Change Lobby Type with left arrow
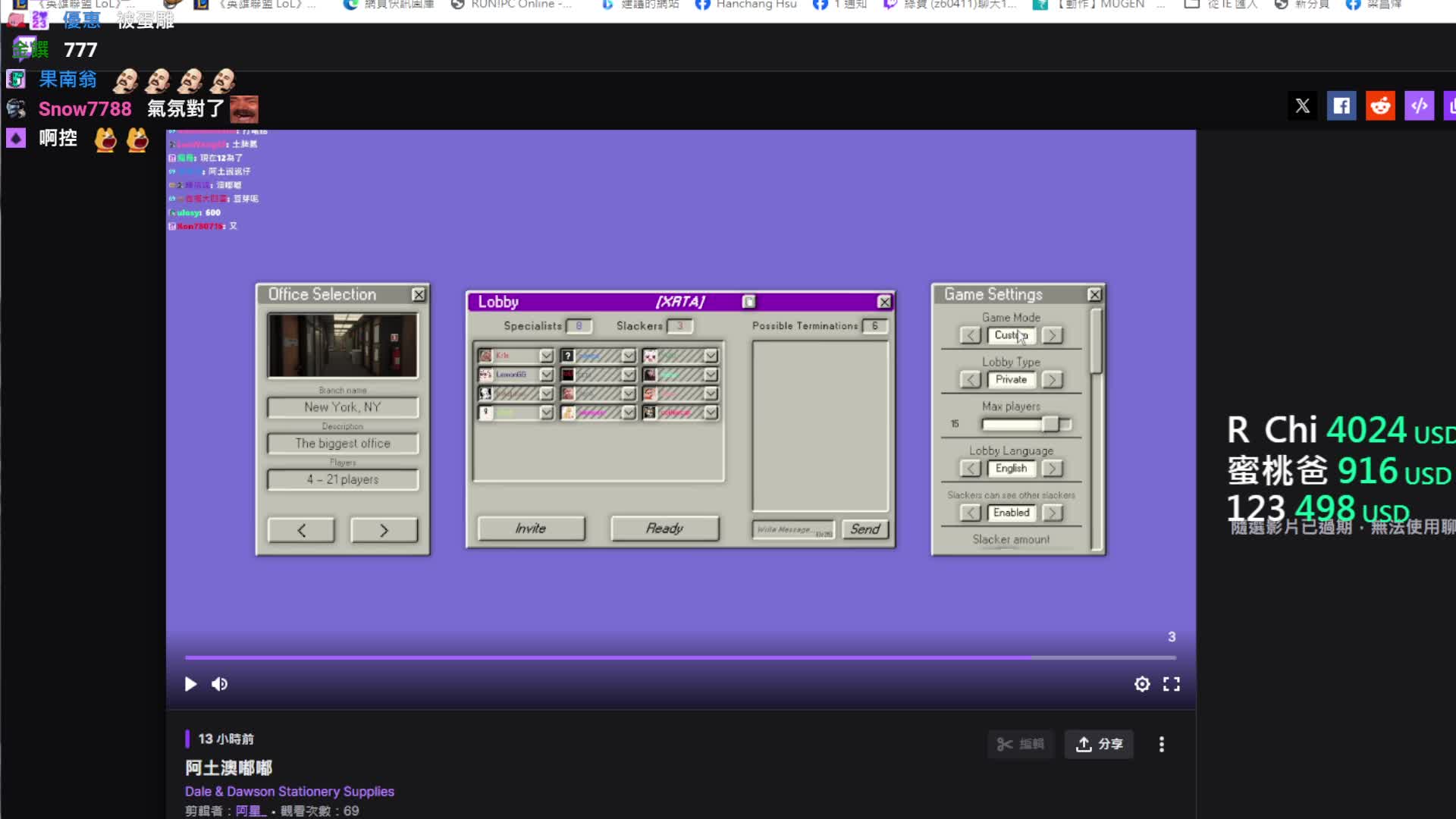Screen dimensions: 1456x819 click(x=970, y=380)
